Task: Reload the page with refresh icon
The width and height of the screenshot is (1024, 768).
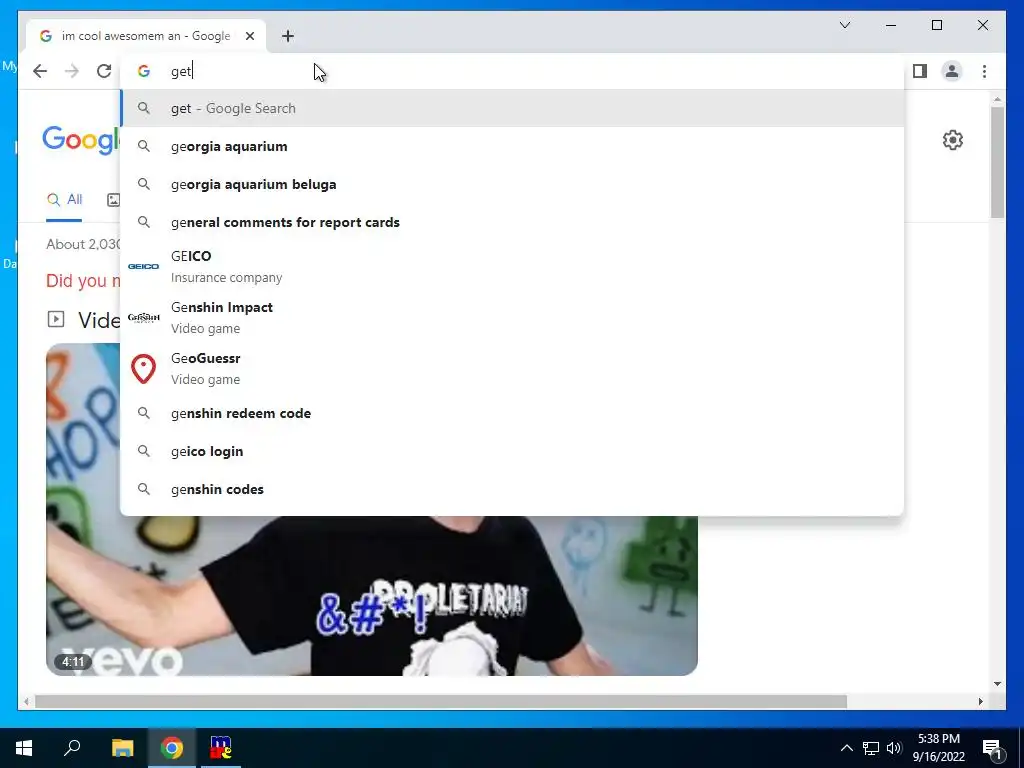Action: point(104,71)
